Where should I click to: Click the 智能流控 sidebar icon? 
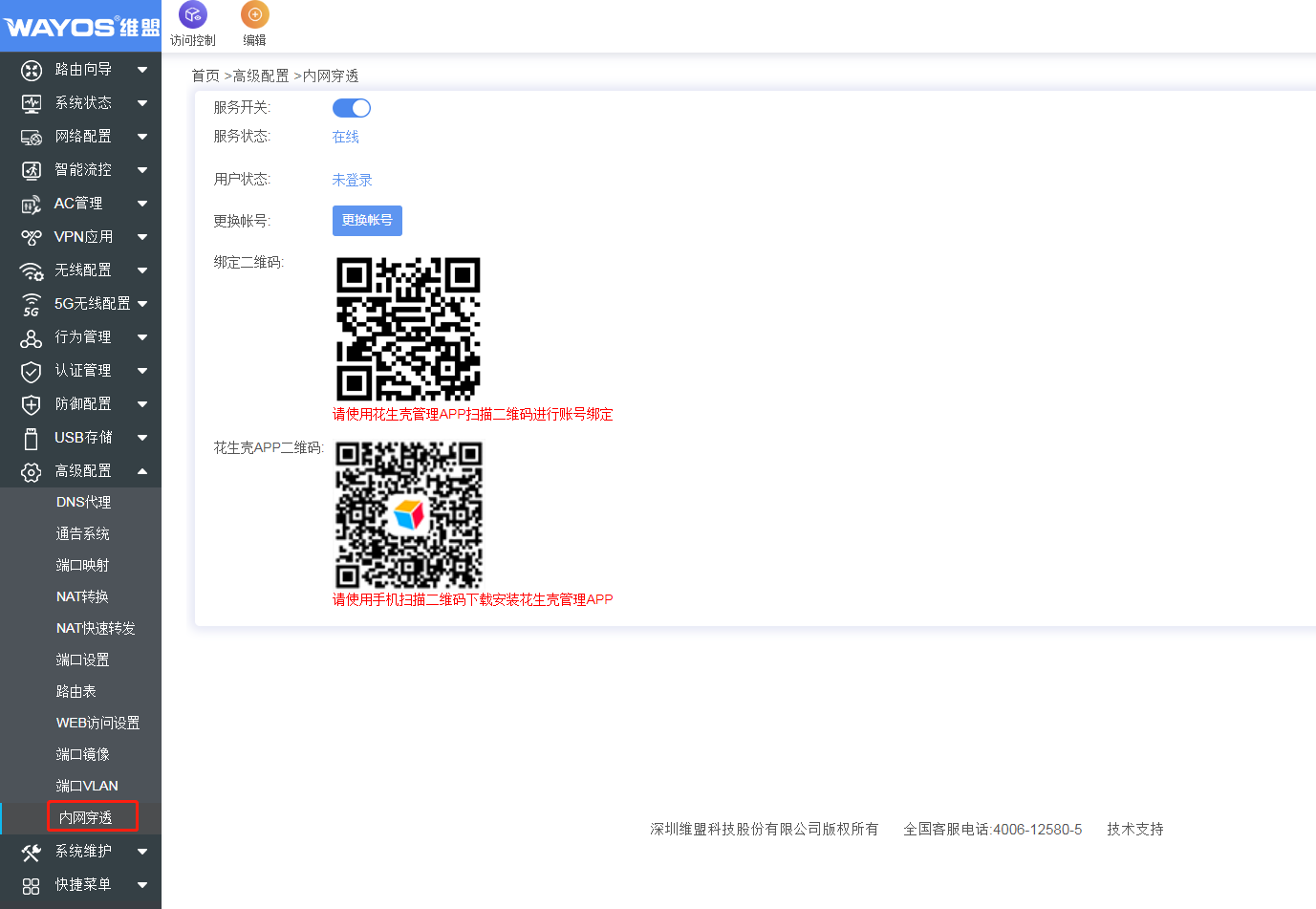(x=32, y=170)
